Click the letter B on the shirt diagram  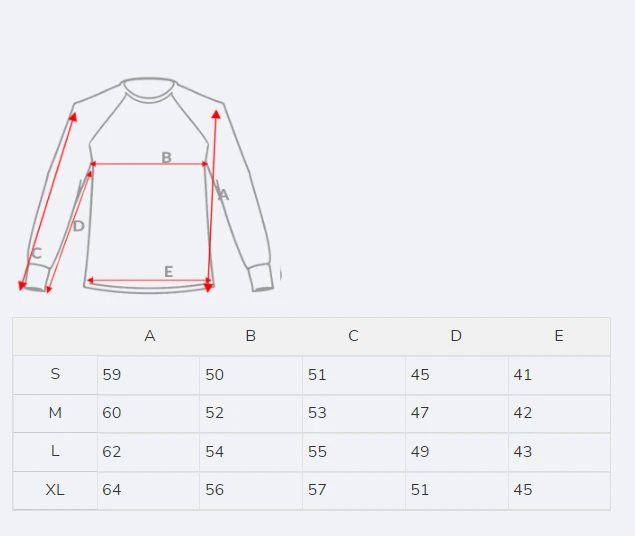[x=166, y=157]
